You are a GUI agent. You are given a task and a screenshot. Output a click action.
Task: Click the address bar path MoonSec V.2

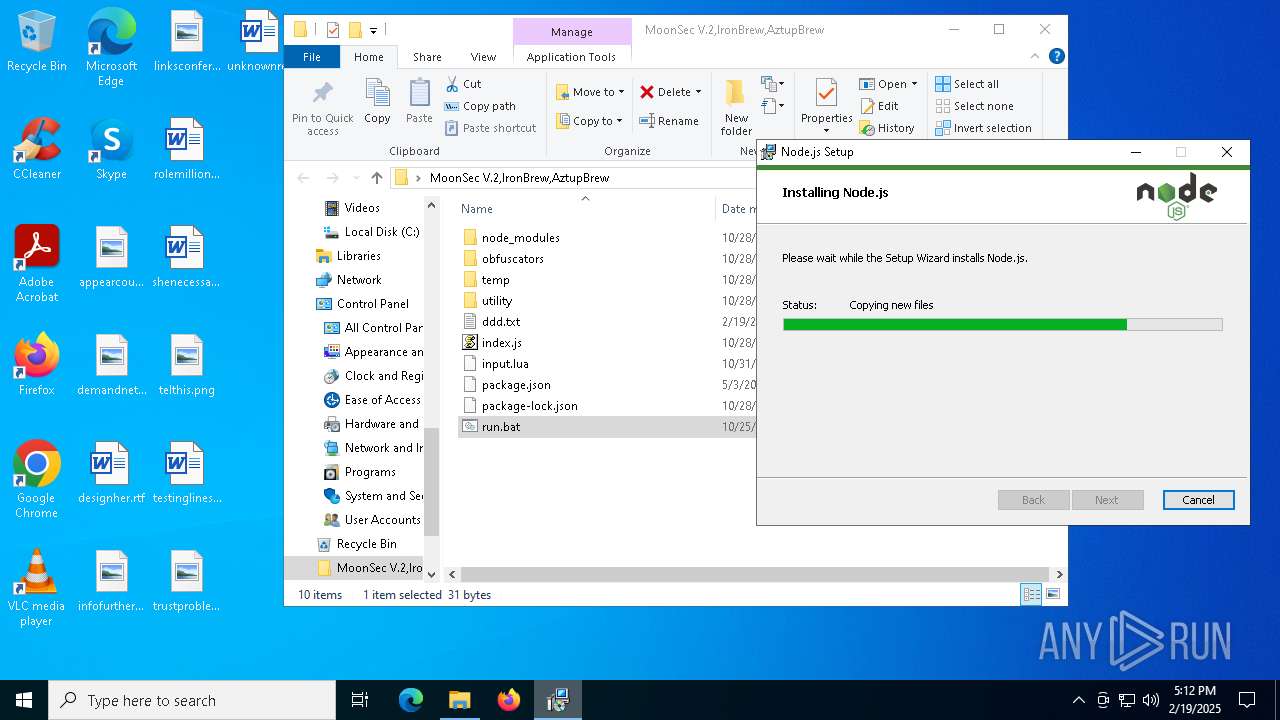[519, 178]
